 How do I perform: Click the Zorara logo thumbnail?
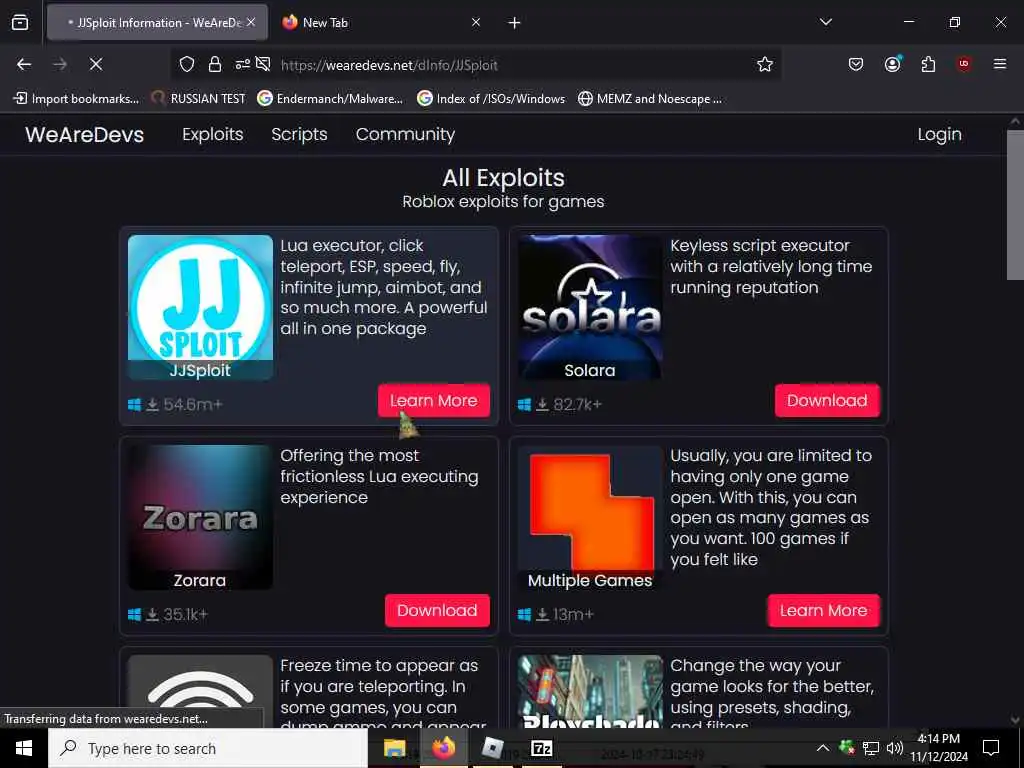click(200, 517)
